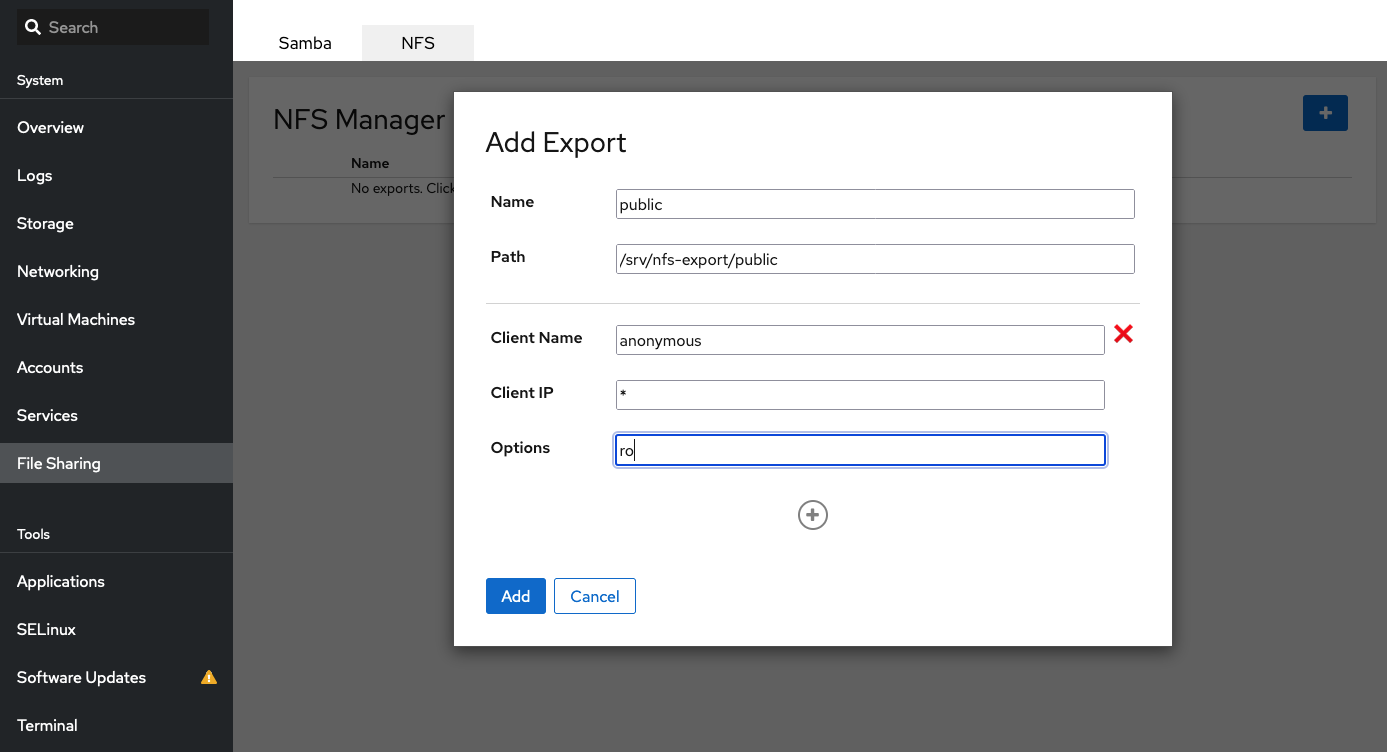The image size is (1387, 752).
Task: Click the Client IP label
Action: pyautogui.click(x=522, y=393)
